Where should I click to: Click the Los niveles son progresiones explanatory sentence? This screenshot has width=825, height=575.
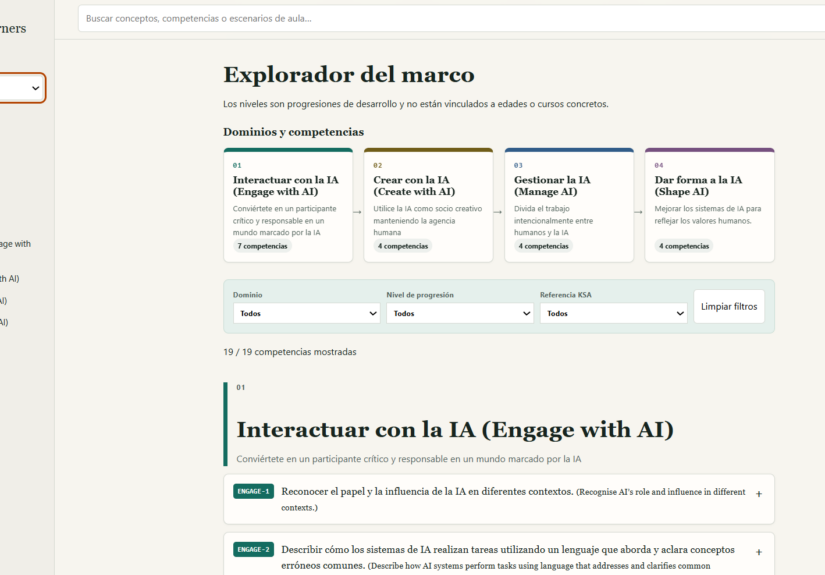416,104
